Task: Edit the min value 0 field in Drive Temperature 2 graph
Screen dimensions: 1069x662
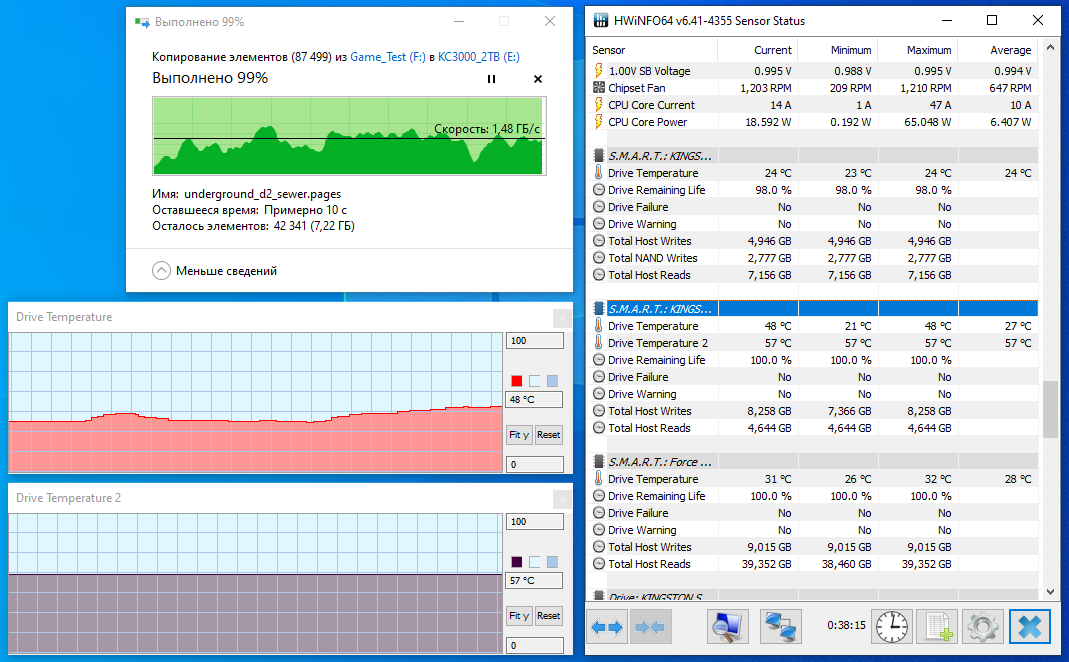Action: point(534,645)
